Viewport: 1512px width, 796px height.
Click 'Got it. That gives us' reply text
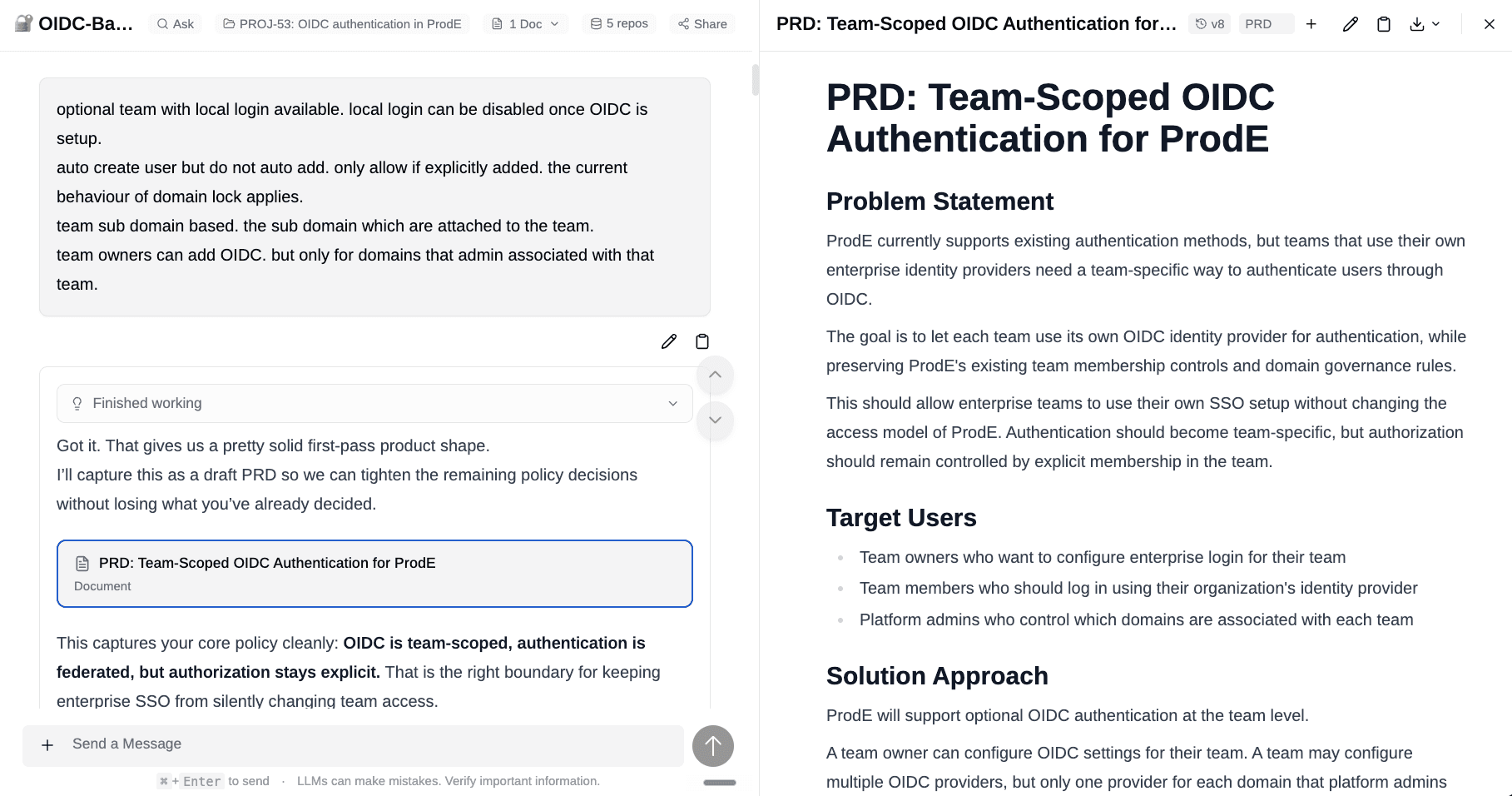point(273,445)
